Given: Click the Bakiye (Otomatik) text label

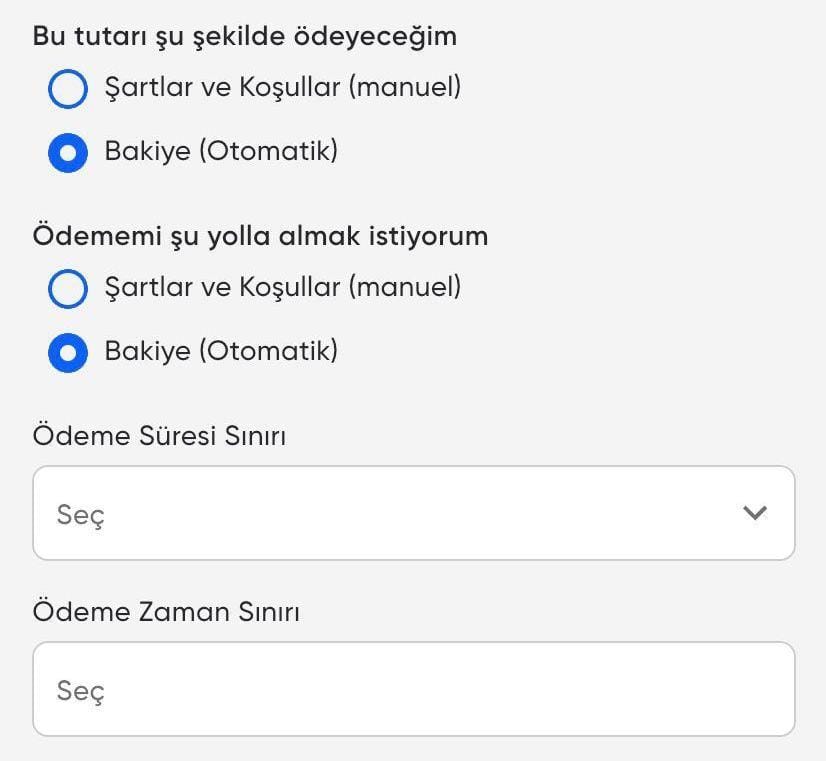Looking at the screenshot, I should point(221,152).
